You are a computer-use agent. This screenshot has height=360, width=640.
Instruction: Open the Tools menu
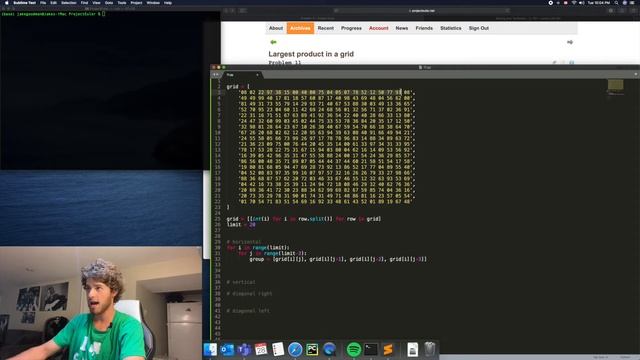click(x=122, y=3)
